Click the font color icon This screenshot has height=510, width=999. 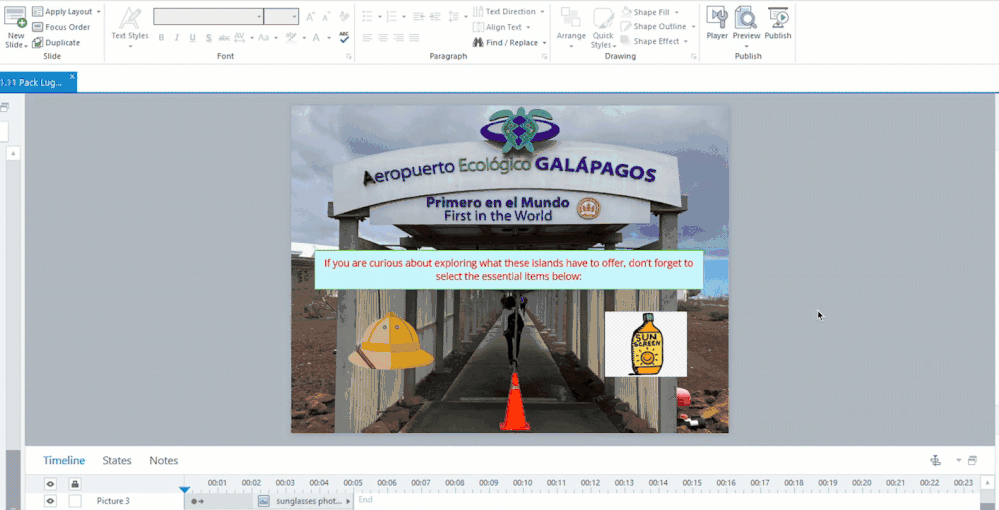(x=316, y=38)
